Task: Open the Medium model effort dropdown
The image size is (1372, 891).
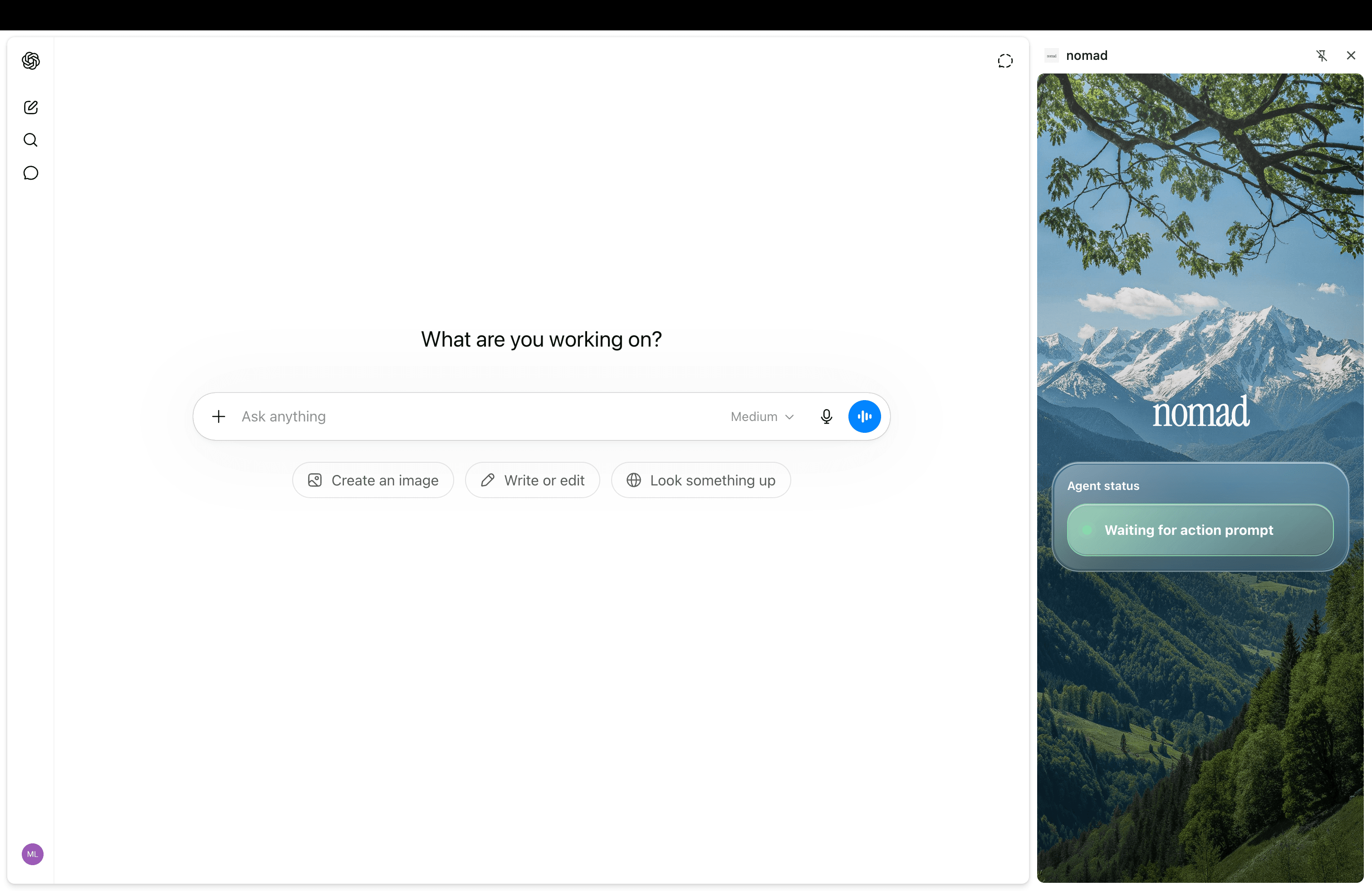Action: [762, 416]
